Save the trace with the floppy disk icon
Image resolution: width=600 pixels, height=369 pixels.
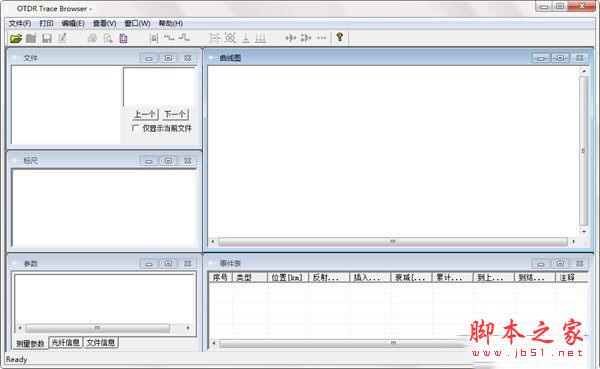(47, 38)
